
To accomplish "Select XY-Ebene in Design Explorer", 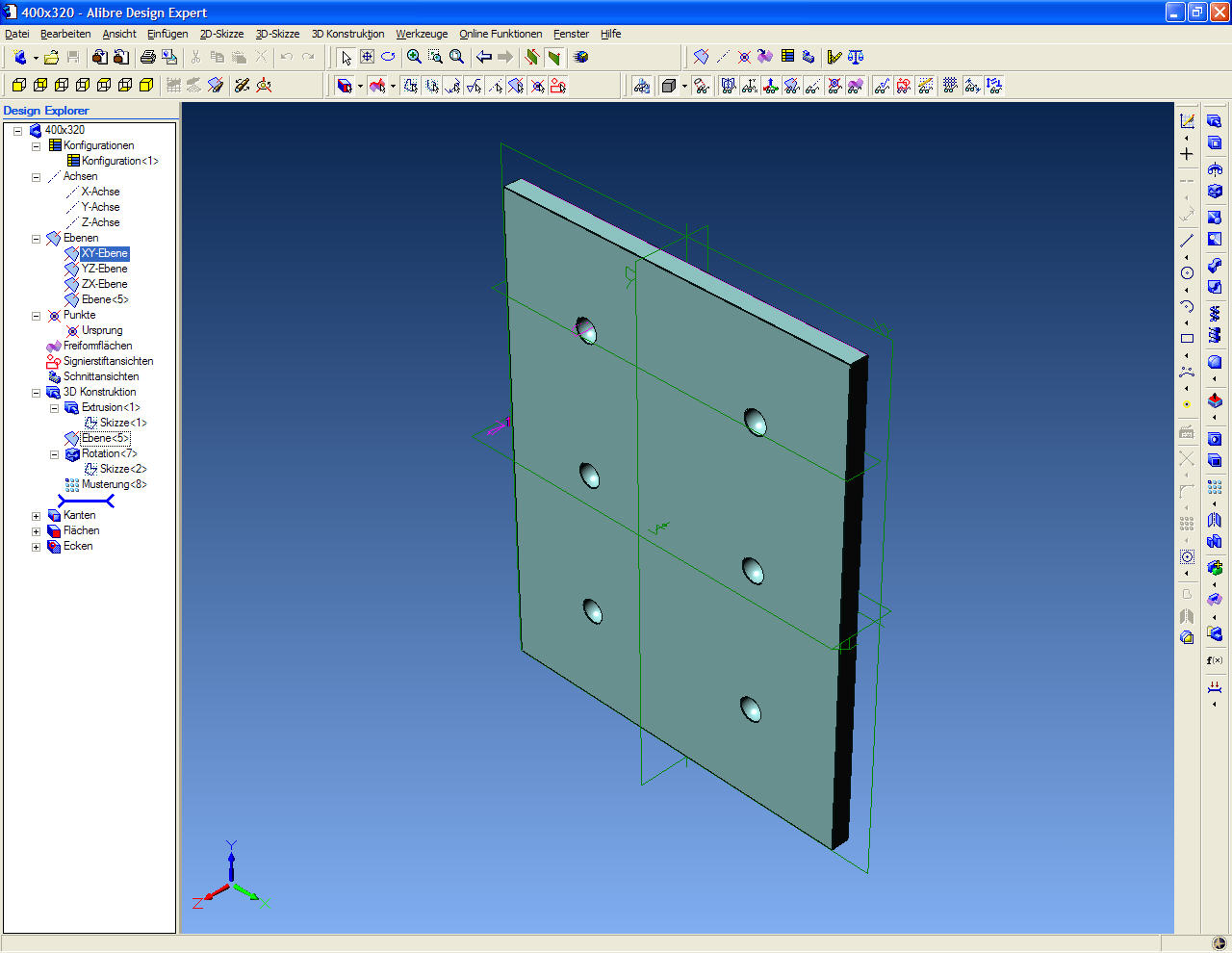I will click(x=104, y=253).
